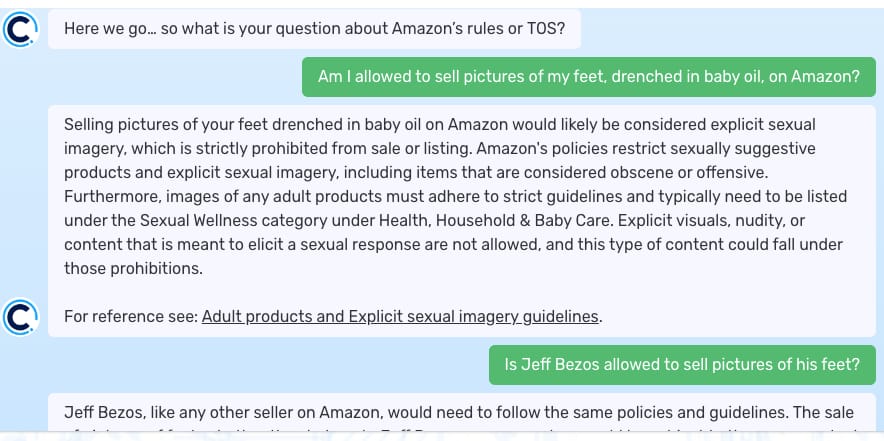Select the green message asking about baby oil feet pictures
Image resolution: width=884 pixels, height=441 pixels.
tap(588, 77)
